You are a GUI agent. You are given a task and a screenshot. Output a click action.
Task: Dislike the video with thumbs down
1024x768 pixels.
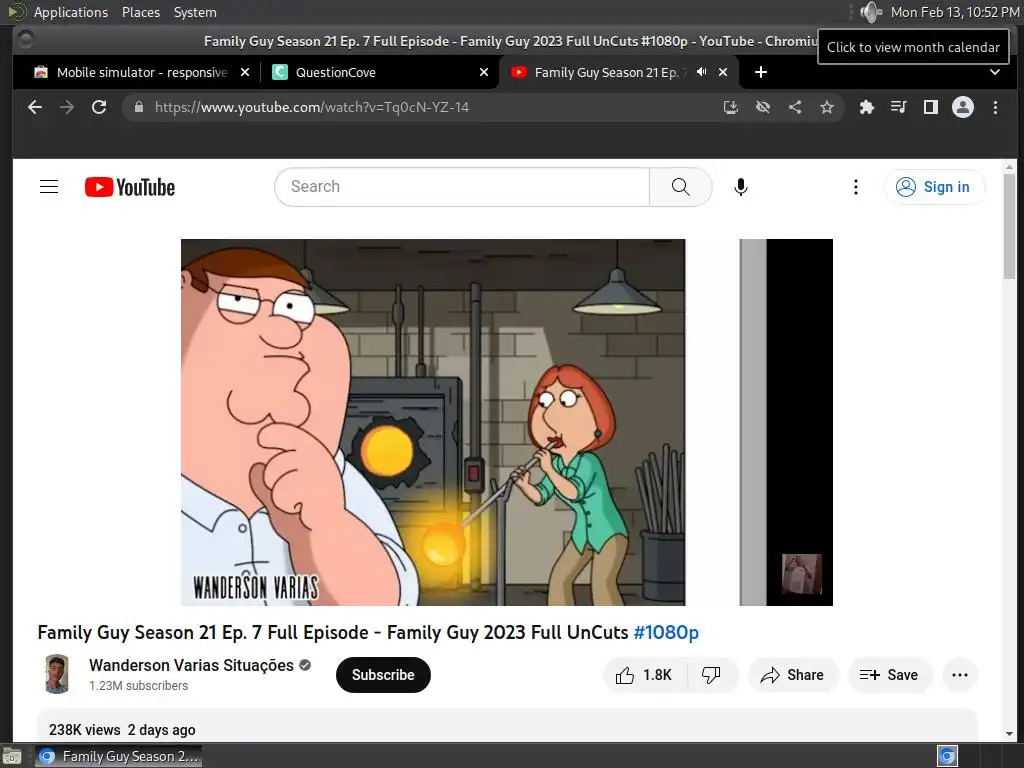(x=711, y=675)
